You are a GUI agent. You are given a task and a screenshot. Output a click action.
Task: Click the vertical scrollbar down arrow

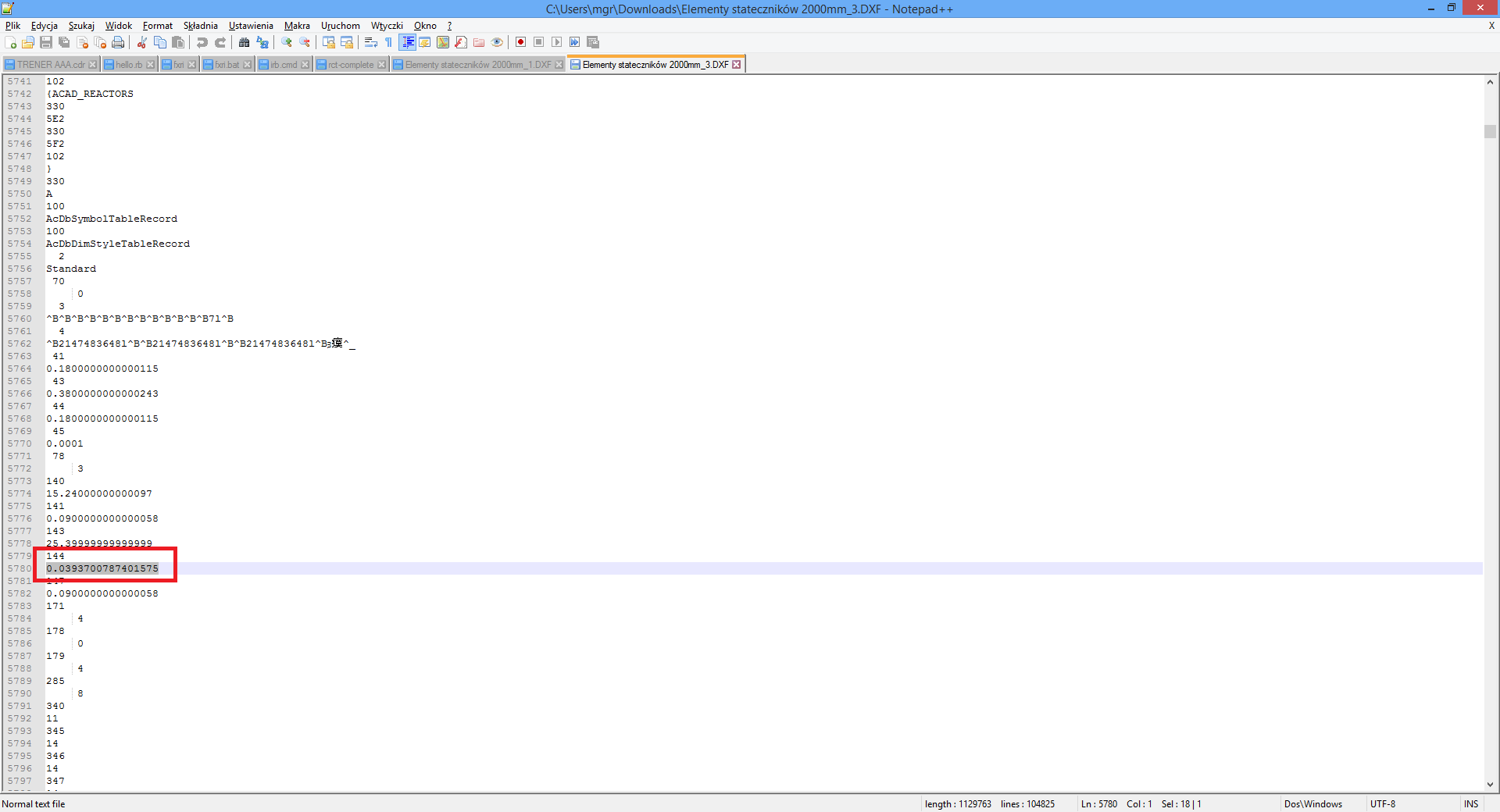[x=1490, y=785]
